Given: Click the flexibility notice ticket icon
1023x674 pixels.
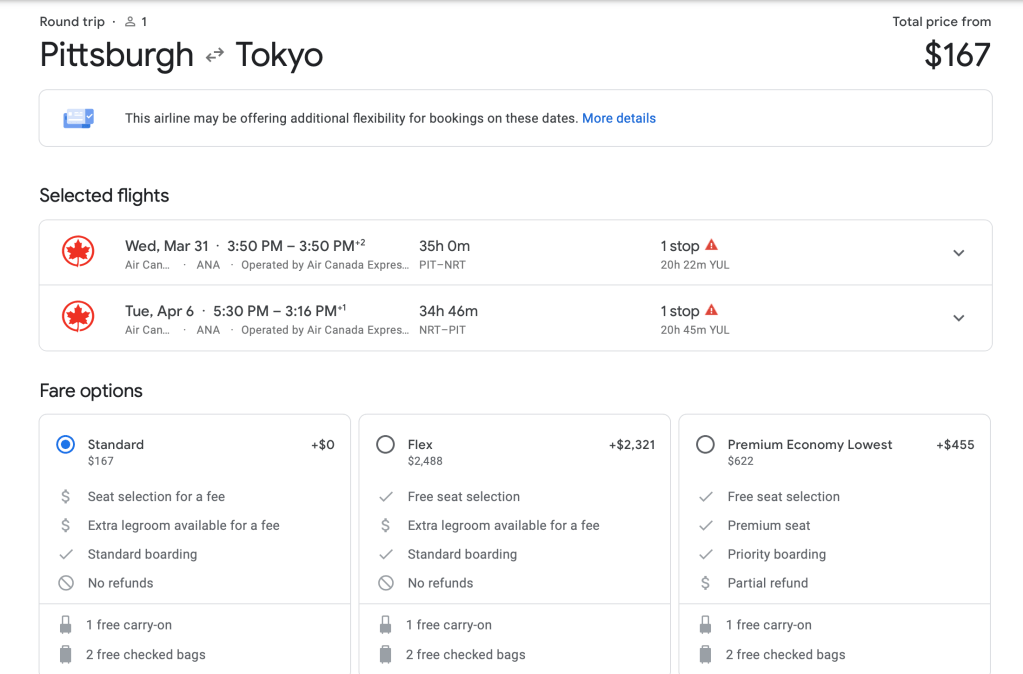Looking at the screenshot, I should [79, 118].
